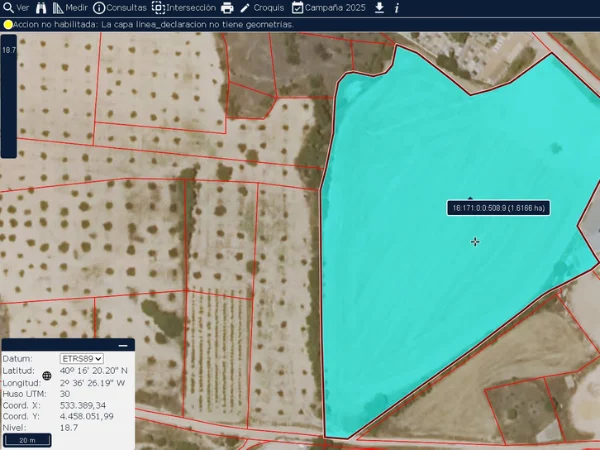Click the binoculars search icon
The height and width of the screenshot is (450, 600).
click(40, 7)
